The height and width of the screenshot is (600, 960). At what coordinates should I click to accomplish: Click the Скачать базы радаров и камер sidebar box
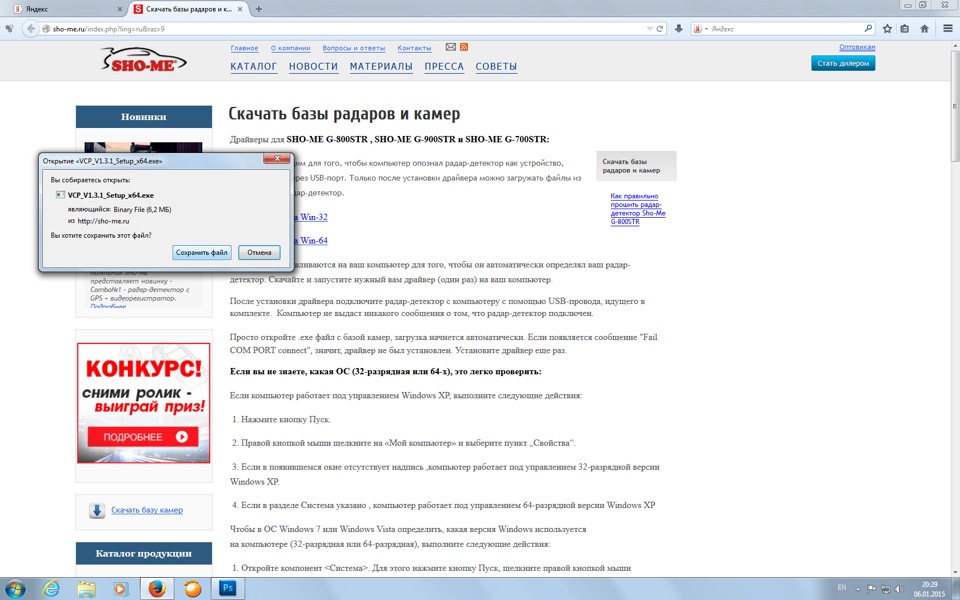(x=636, y=166)
